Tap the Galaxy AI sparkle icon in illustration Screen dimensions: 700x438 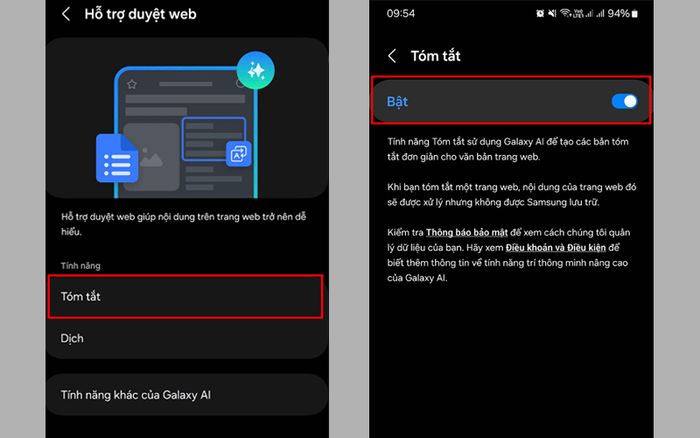[x=255, y=71]
